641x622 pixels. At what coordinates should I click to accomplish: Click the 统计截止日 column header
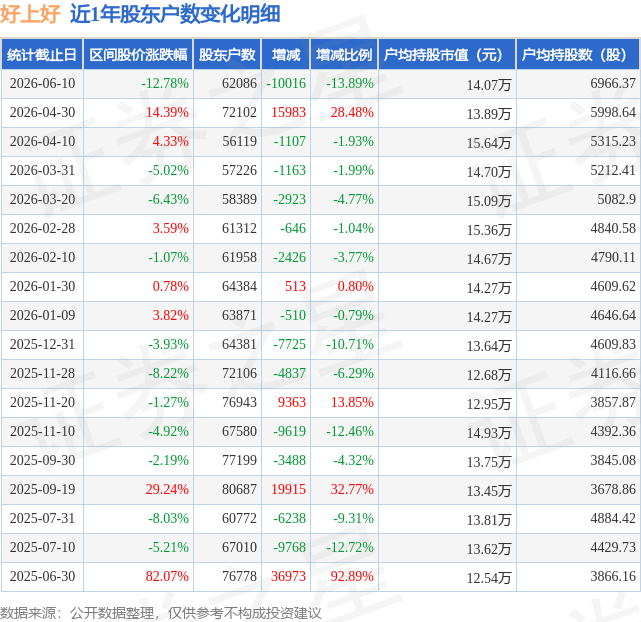(x=42, y=54)
